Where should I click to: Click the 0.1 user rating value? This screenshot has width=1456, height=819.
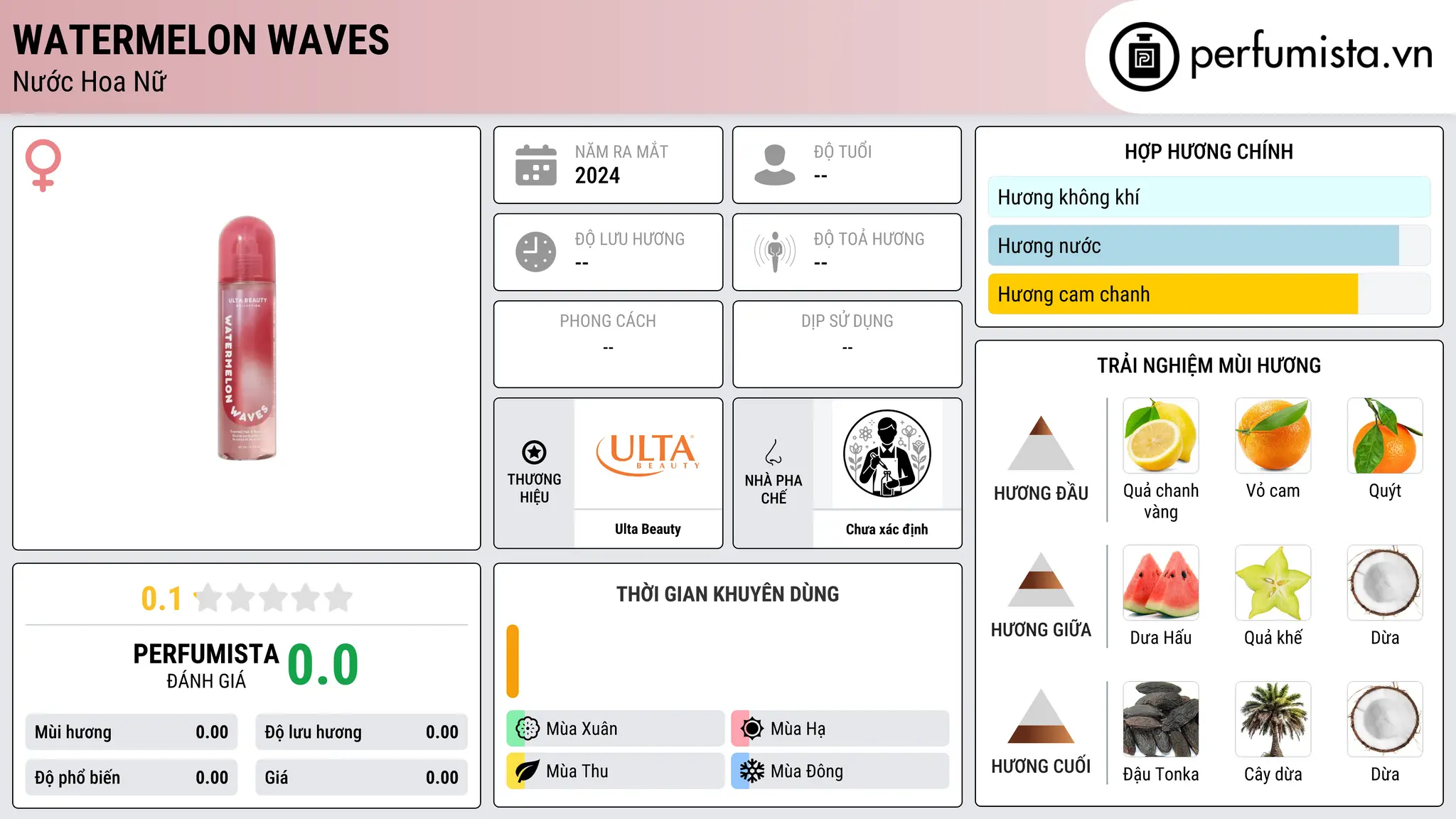161,599
